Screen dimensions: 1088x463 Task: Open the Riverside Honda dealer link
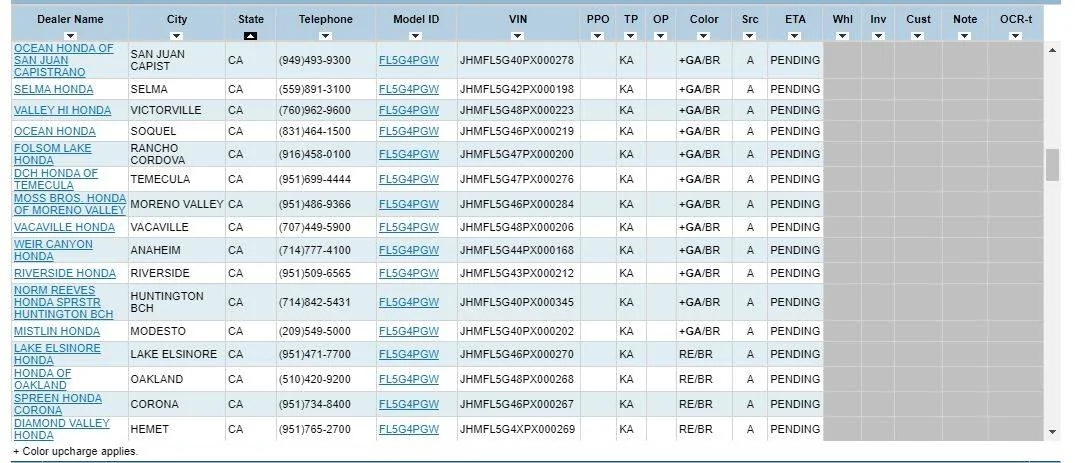click(x=65, y=273)
